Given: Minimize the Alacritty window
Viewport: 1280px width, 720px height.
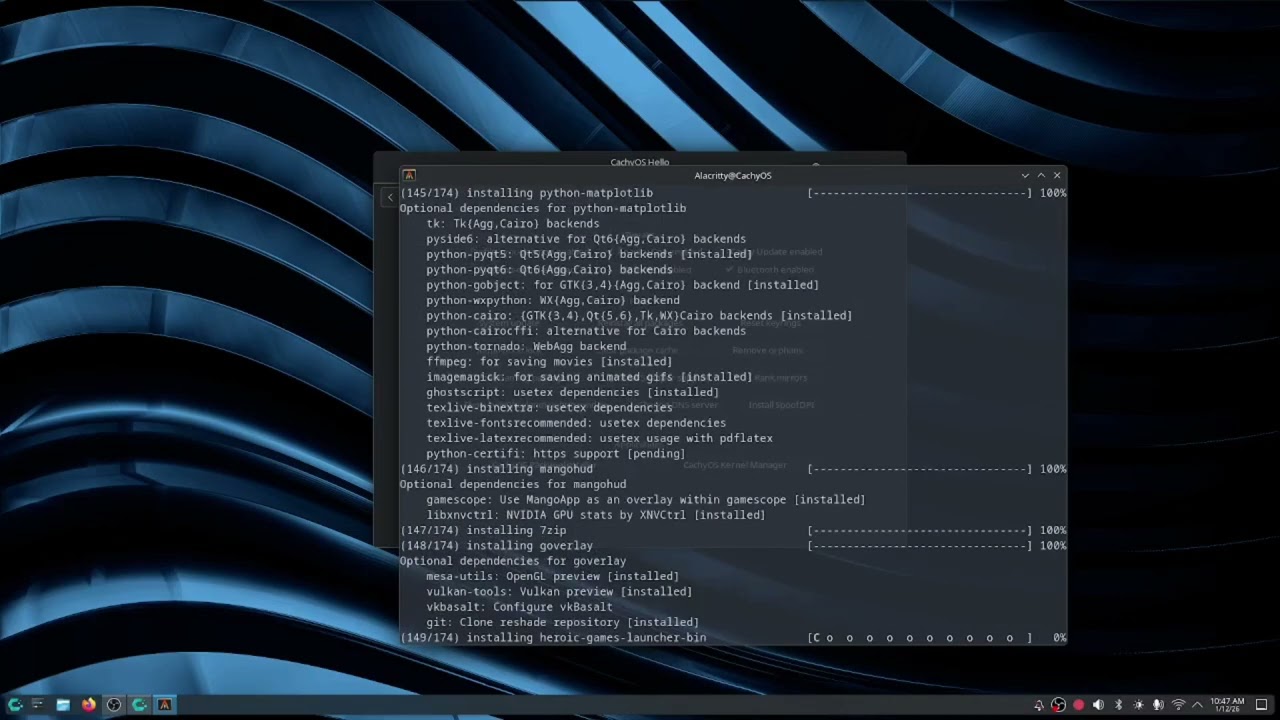Looking at the screenshot, I should pyautogui.click(x=1025, y=175).
